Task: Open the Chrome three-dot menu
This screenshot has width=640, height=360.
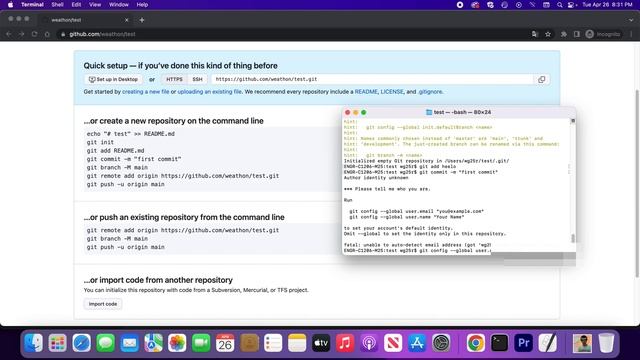Action: (631, 34)
